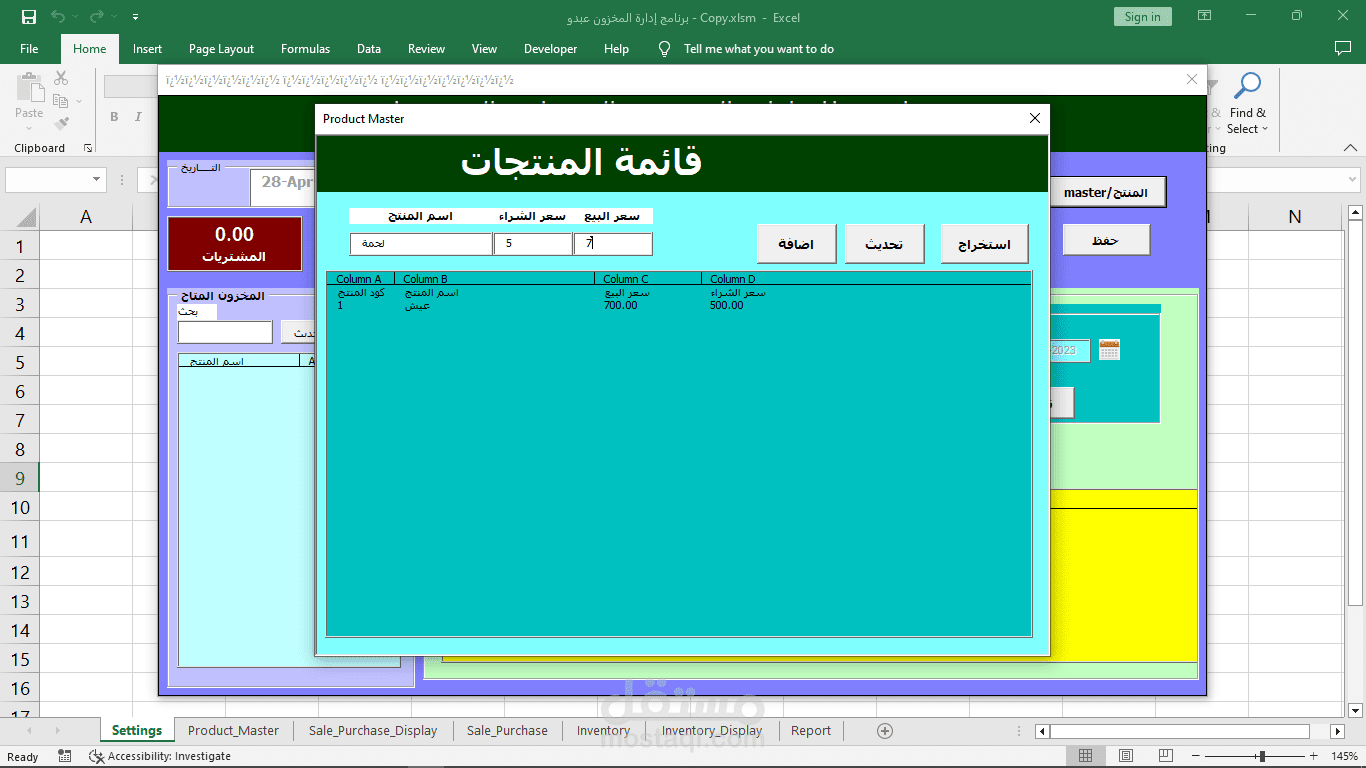The width and height of the screenshot is (1366, 768).
Task: Click the اضافة (Add) button
Action: pos(796,244)
